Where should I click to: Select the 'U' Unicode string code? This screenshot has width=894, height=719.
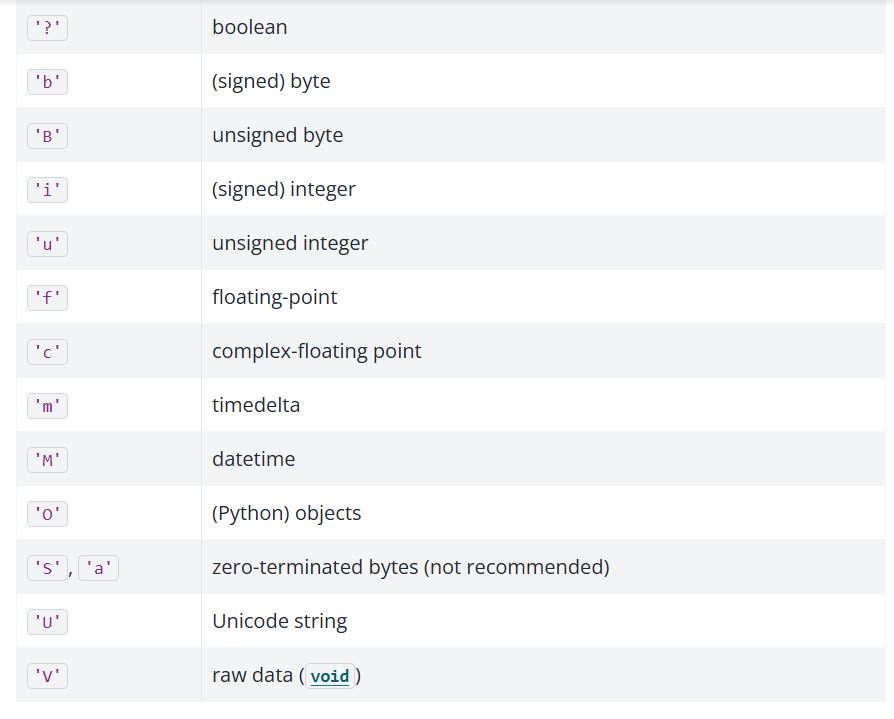[x=47, y=622]
